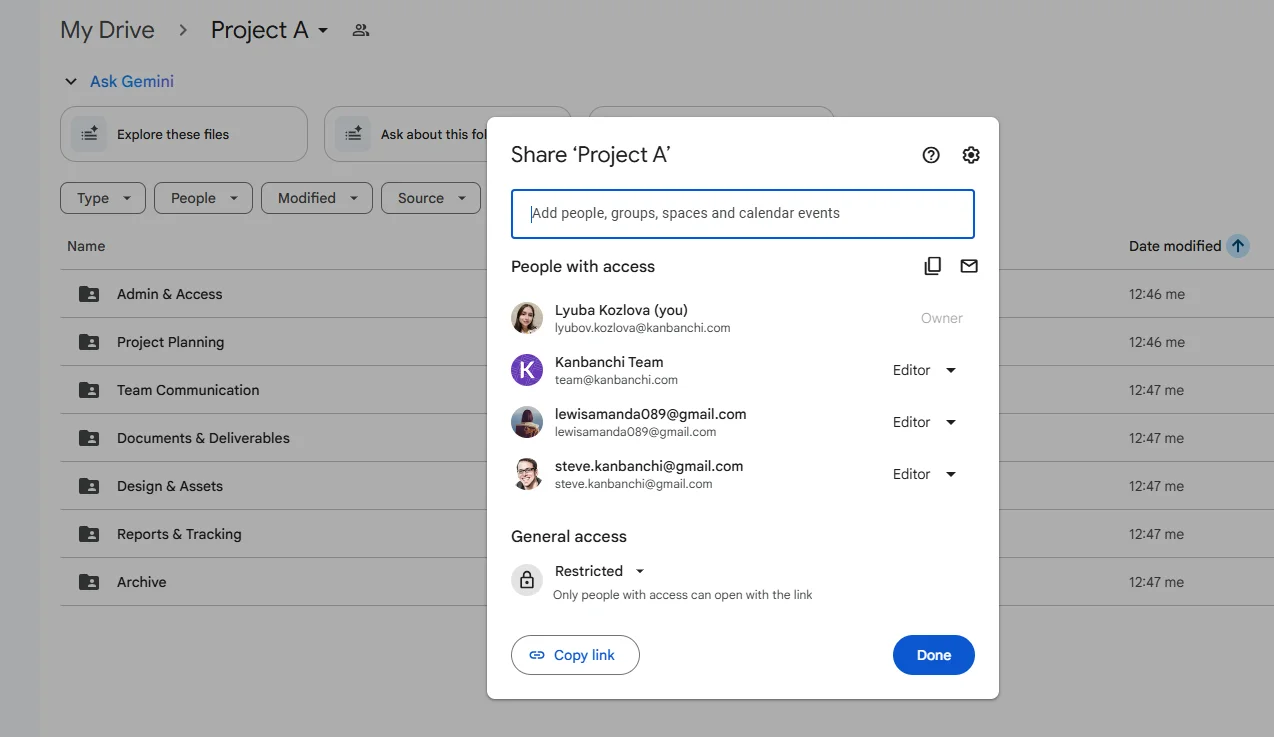Open the Restricted general access dropdown
The height and width of the screenshot is (737, 1274).
[599, 570]
